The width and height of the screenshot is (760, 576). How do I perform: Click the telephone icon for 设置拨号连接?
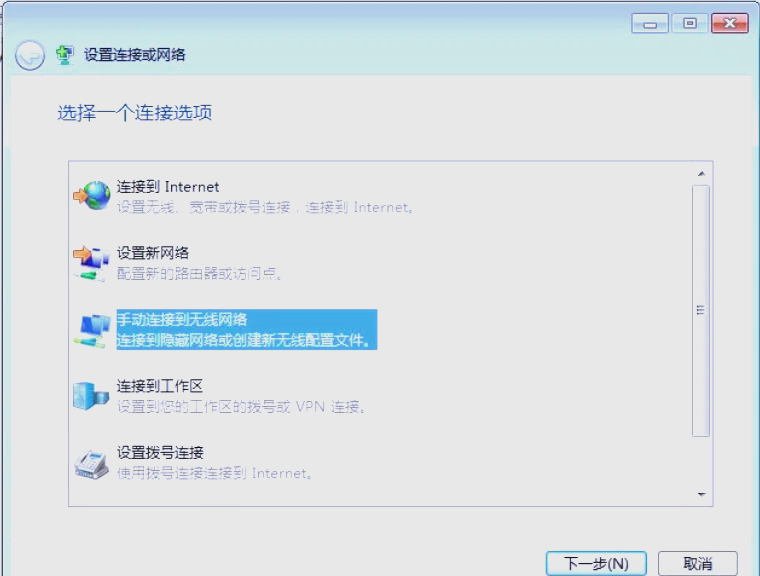tap(91, 464)
